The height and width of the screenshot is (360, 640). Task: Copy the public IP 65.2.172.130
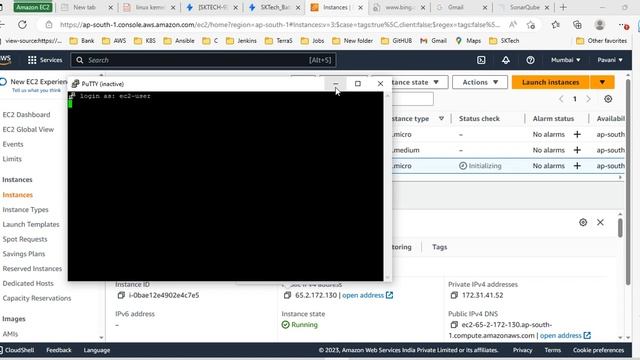pyautogui.click(x=287, y=295)
